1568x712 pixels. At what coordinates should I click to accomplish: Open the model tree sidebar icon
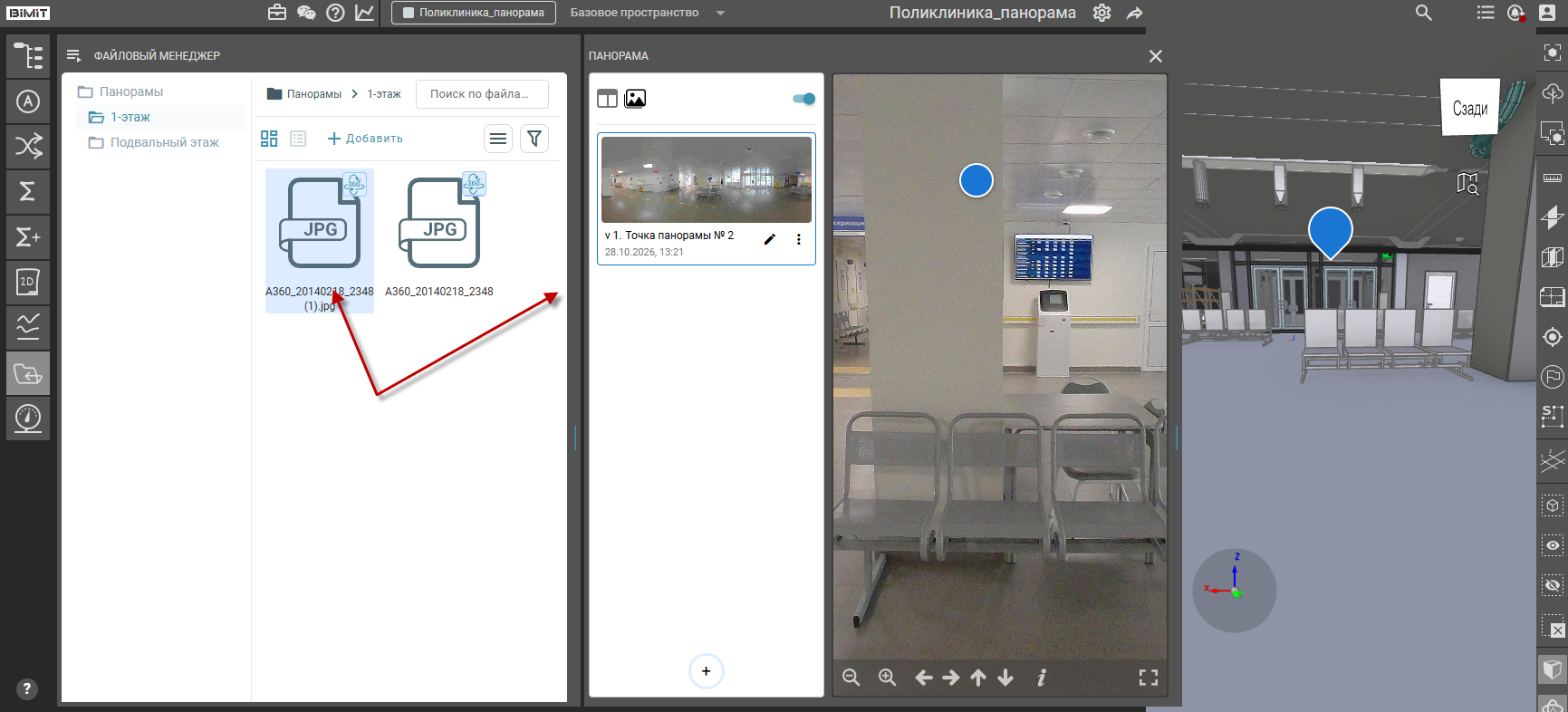(28, 56)
